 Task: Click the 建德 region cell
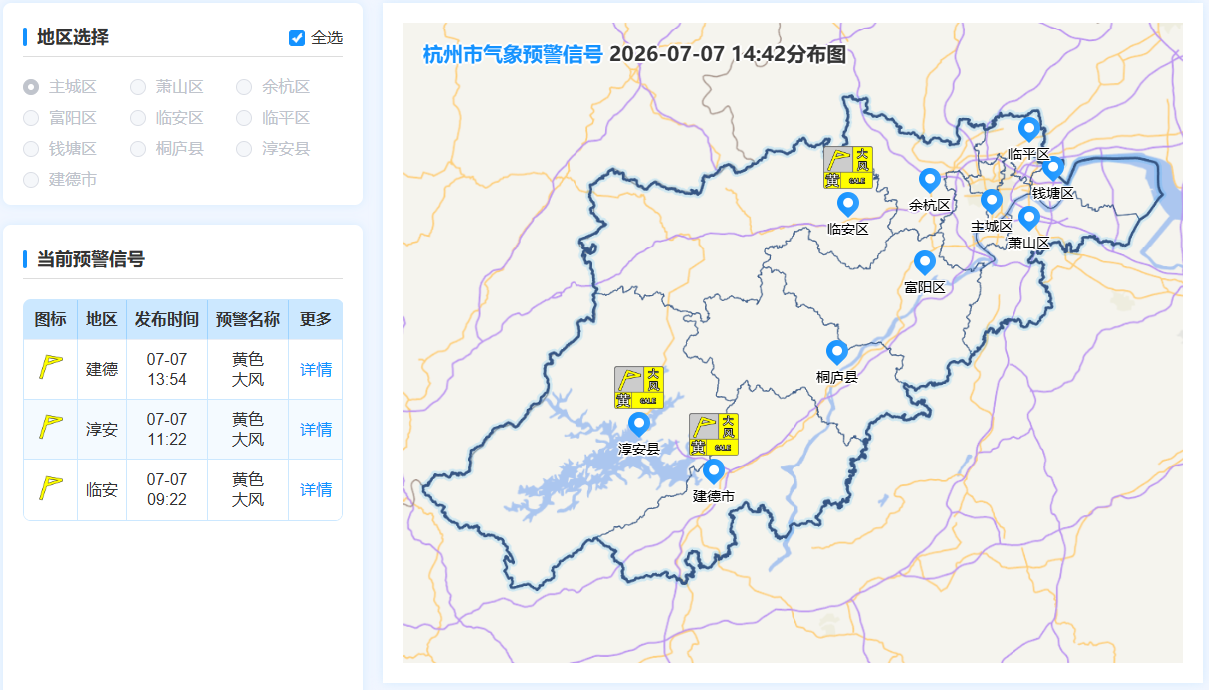pos(102,370)
